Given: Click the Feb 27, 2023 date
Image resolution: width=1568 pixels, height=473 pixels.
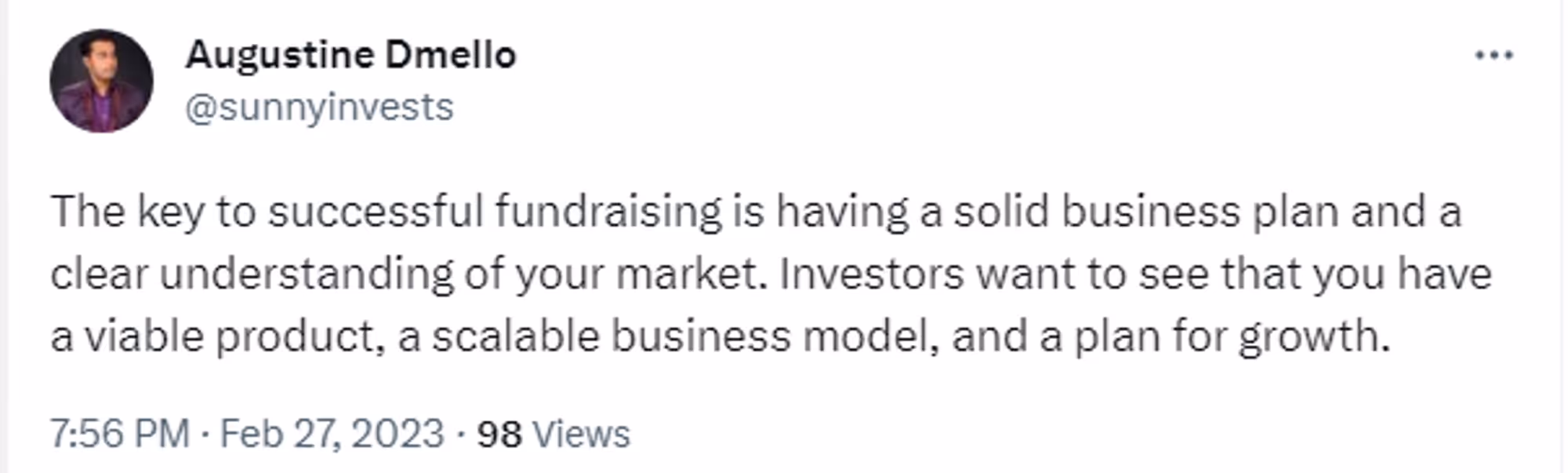Looking at the screenshot, I should click(x=332, y=433).
